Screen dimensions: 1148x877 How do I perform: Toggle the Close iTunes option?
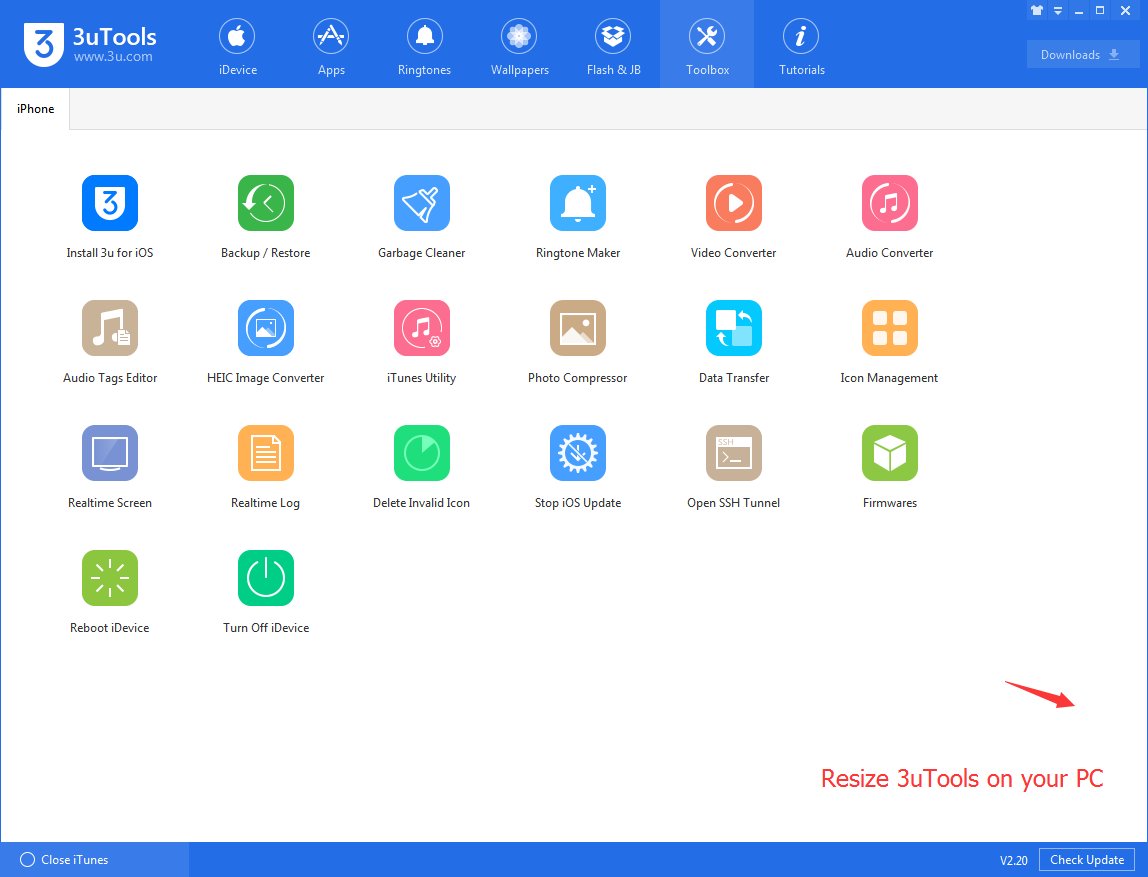point(64,860)
